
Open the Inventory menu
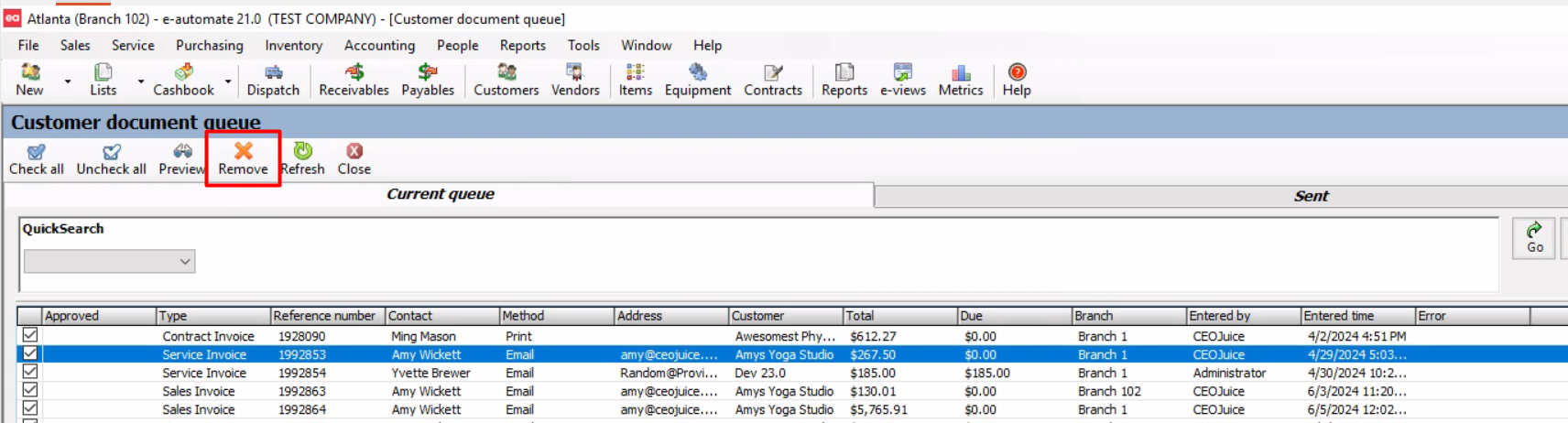tap(294, 45)
